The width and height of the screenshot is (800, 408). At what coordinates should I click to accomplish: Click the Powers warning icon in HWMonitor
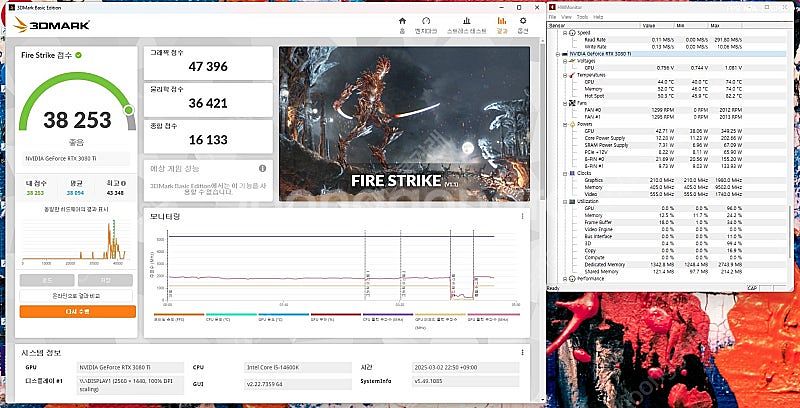click(x=572, y=124)
